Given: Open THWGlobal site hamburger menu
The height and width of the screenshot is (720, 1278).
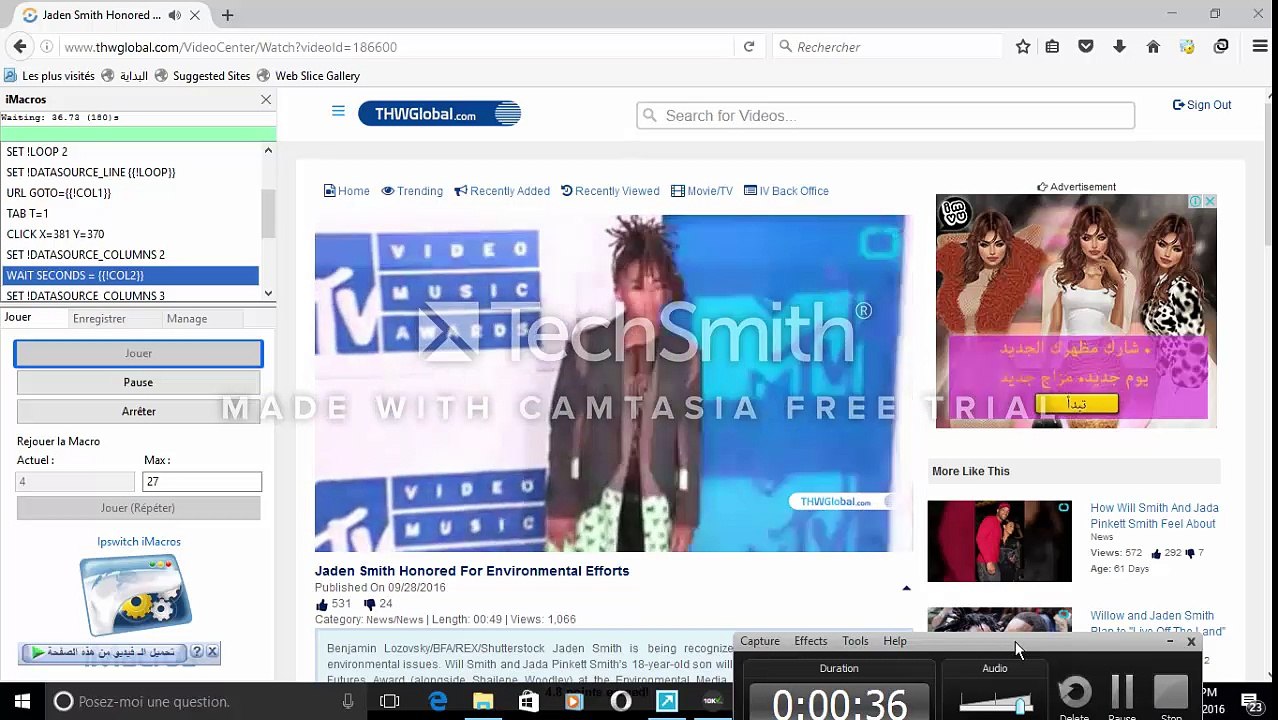Looking at the screenshot, I should tap(338, 111).
